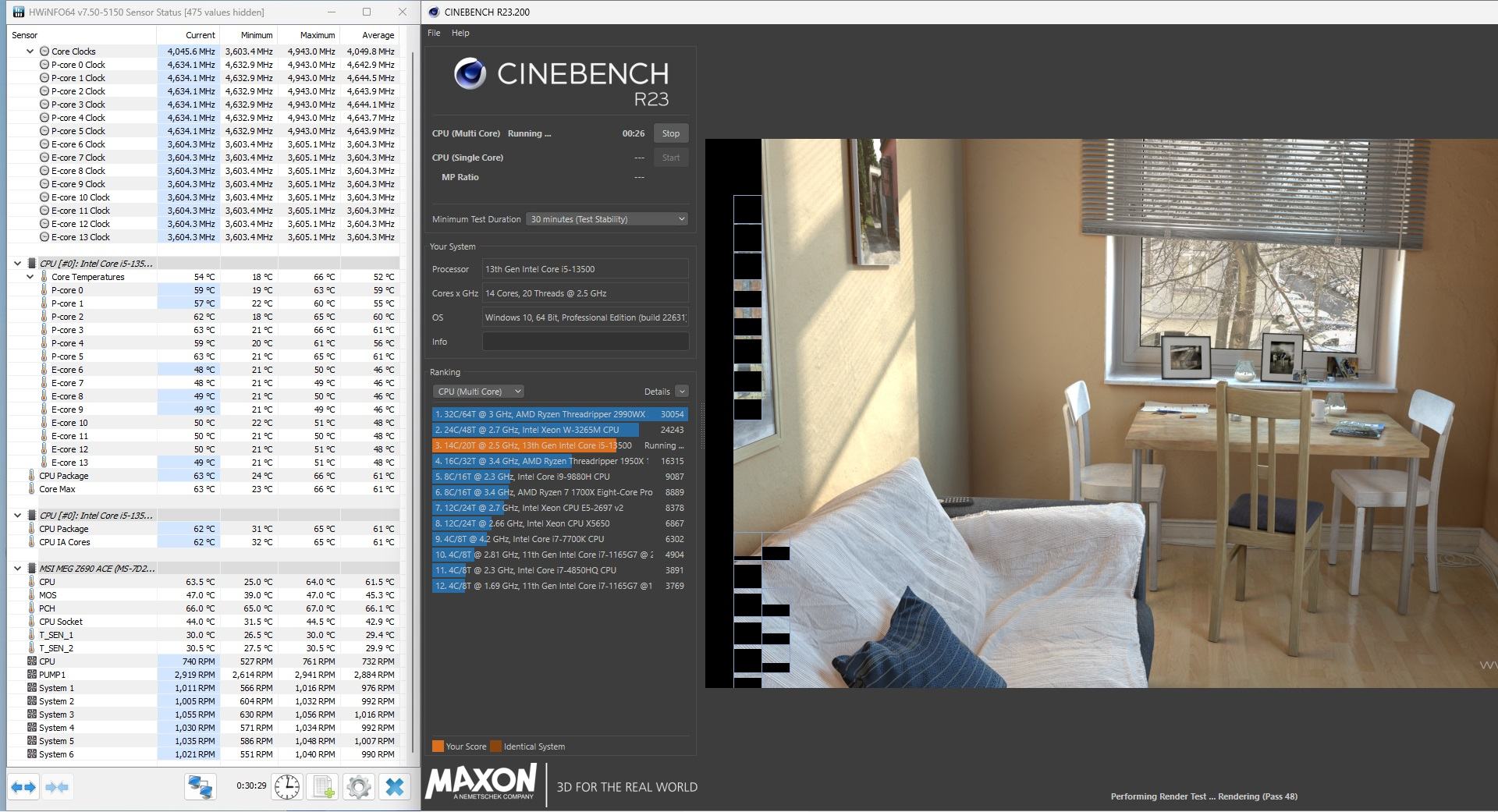Click the fan icon beside PUMP1
Viewport: 1498px width, 812px height.
(x=32, y=675)
